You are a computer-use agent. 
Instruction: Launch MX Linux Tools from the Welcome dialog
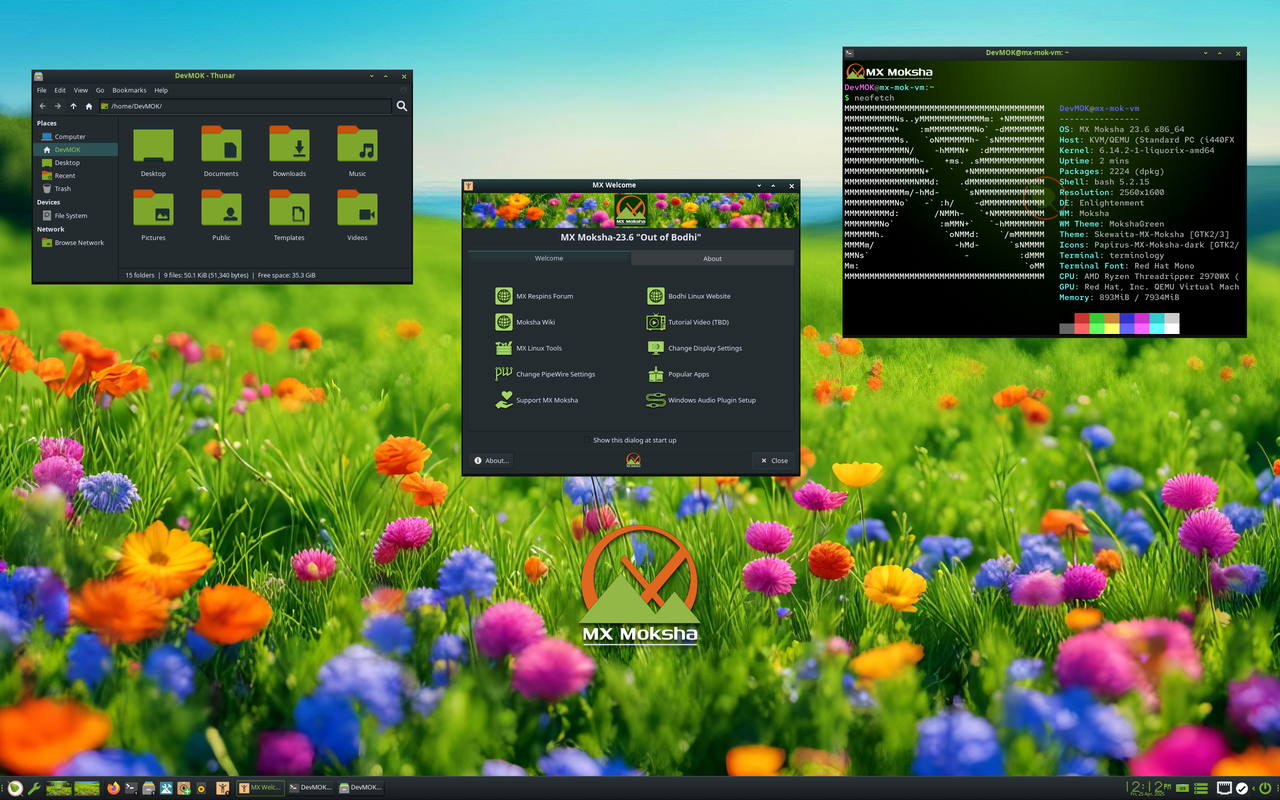pos(505,348)
